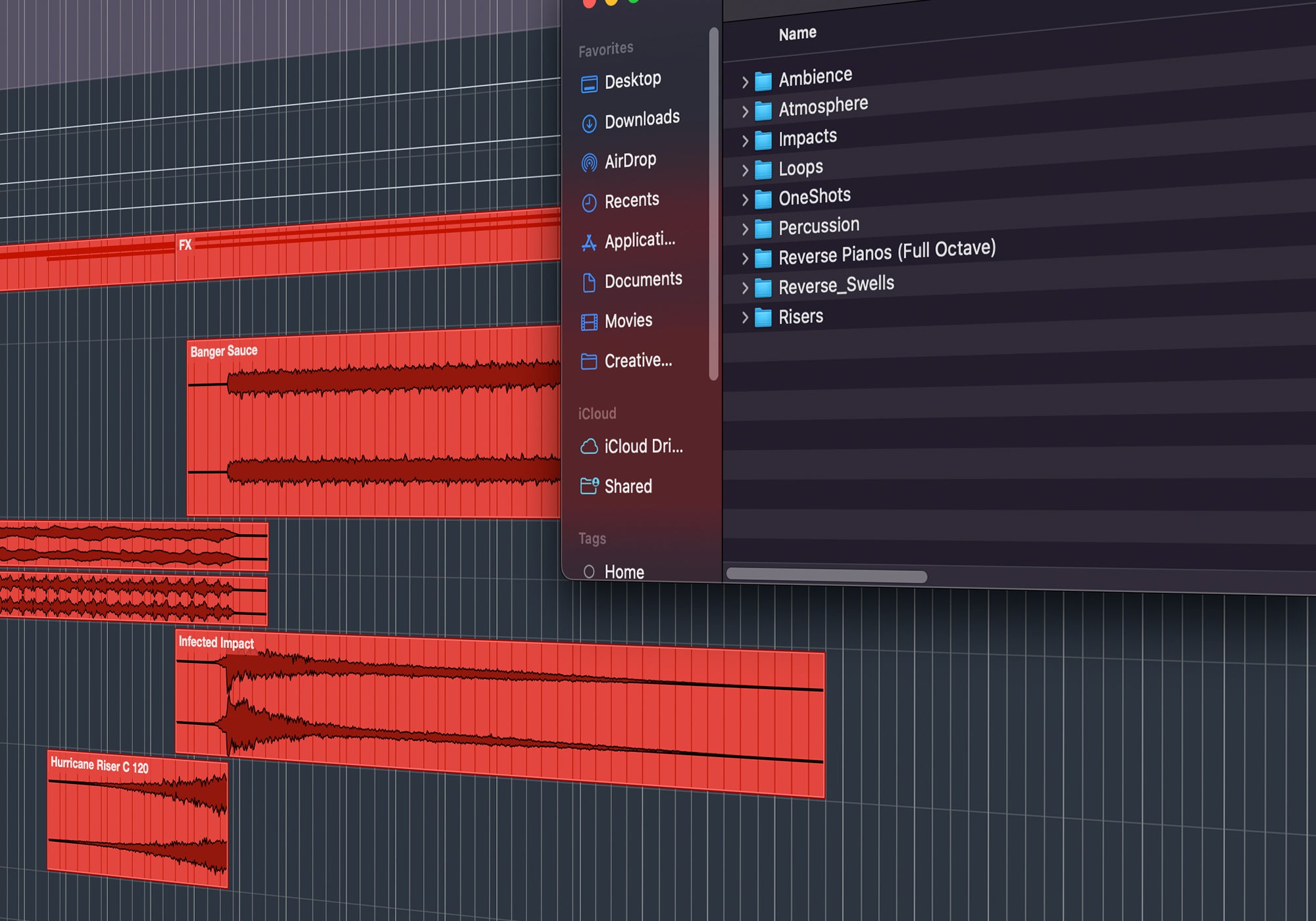Expand the Impacts folder disclosure arrow
1316x921 pixels.
(745, 141)
